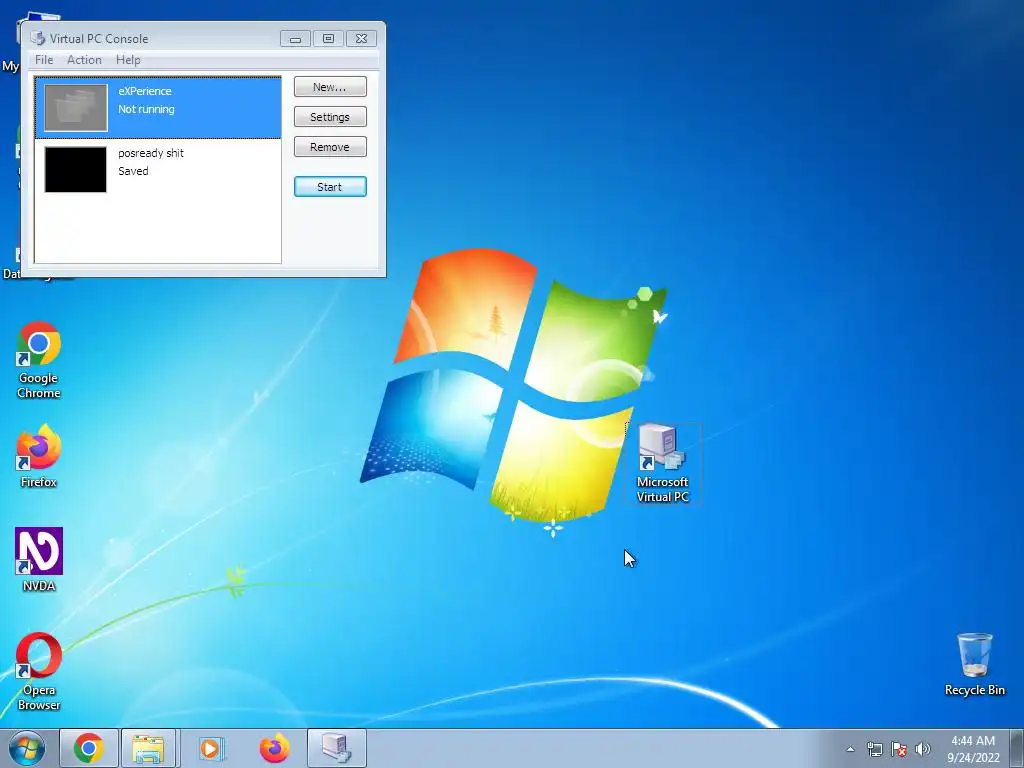Select the NVDA desktop shortcut
This screenshot has width=1024, height=768.
pos(39,560)
